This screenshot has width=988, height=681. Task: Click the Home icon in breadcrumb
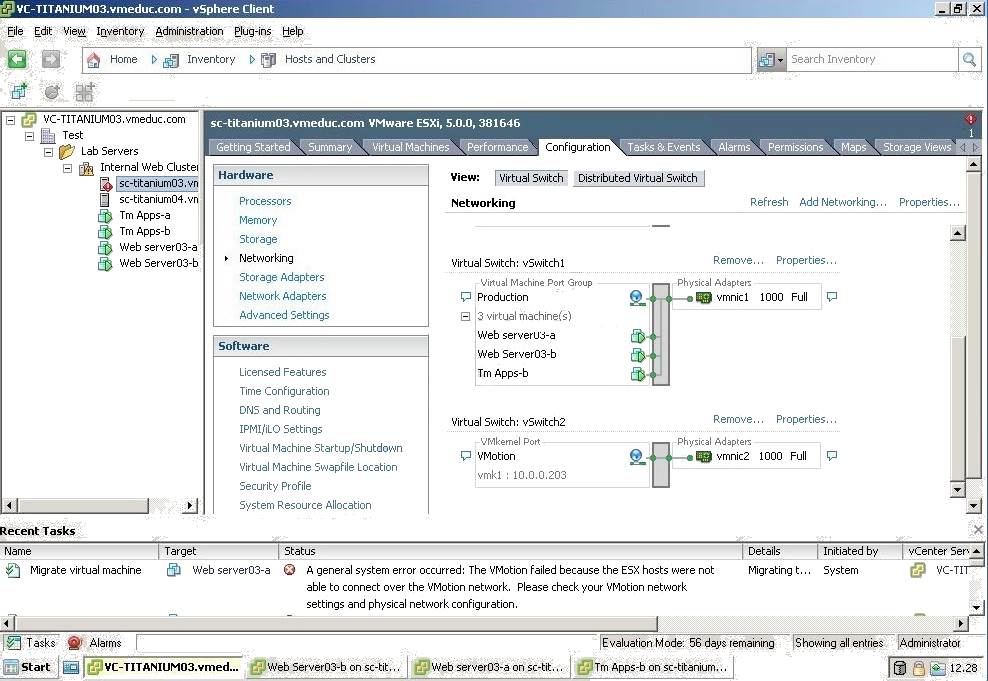pyautogui.click(x=93, y=60)
